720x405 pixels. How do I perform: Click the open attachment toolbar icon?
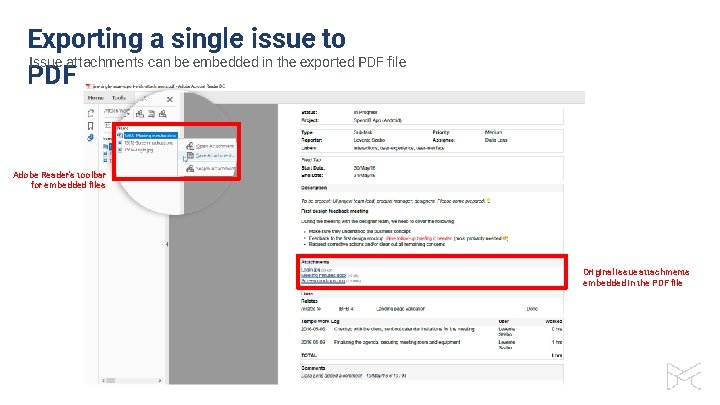point(140,114)
